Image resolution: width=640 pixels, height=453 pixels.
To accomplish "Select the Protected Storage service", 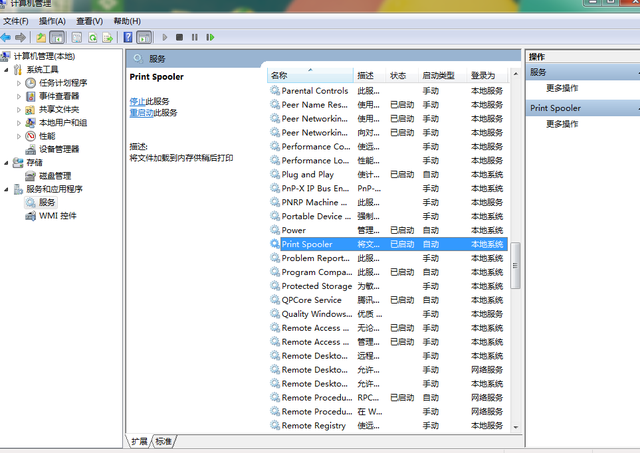I will (x=387, y=286).
